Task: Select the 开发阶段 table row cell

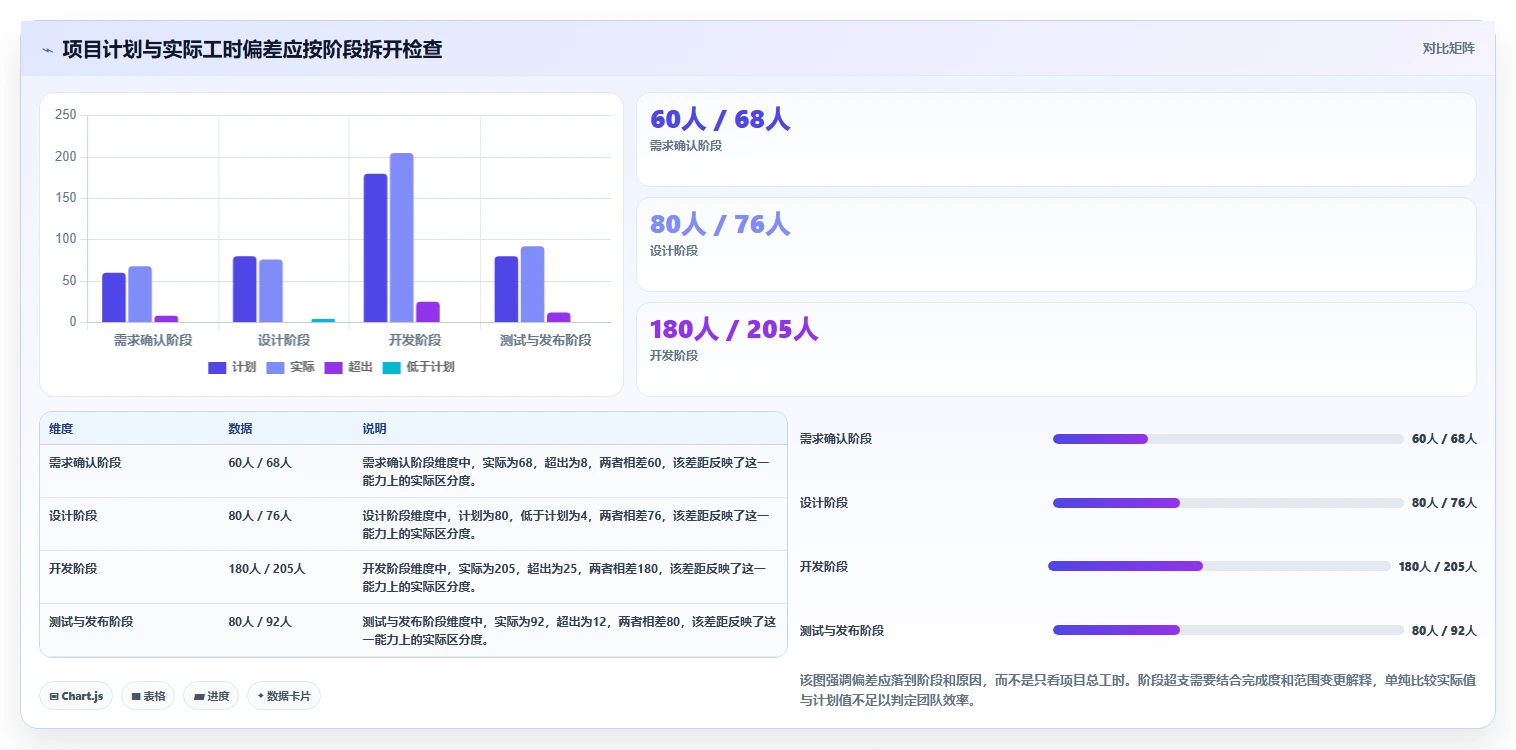Action: (x=73, y=568)
